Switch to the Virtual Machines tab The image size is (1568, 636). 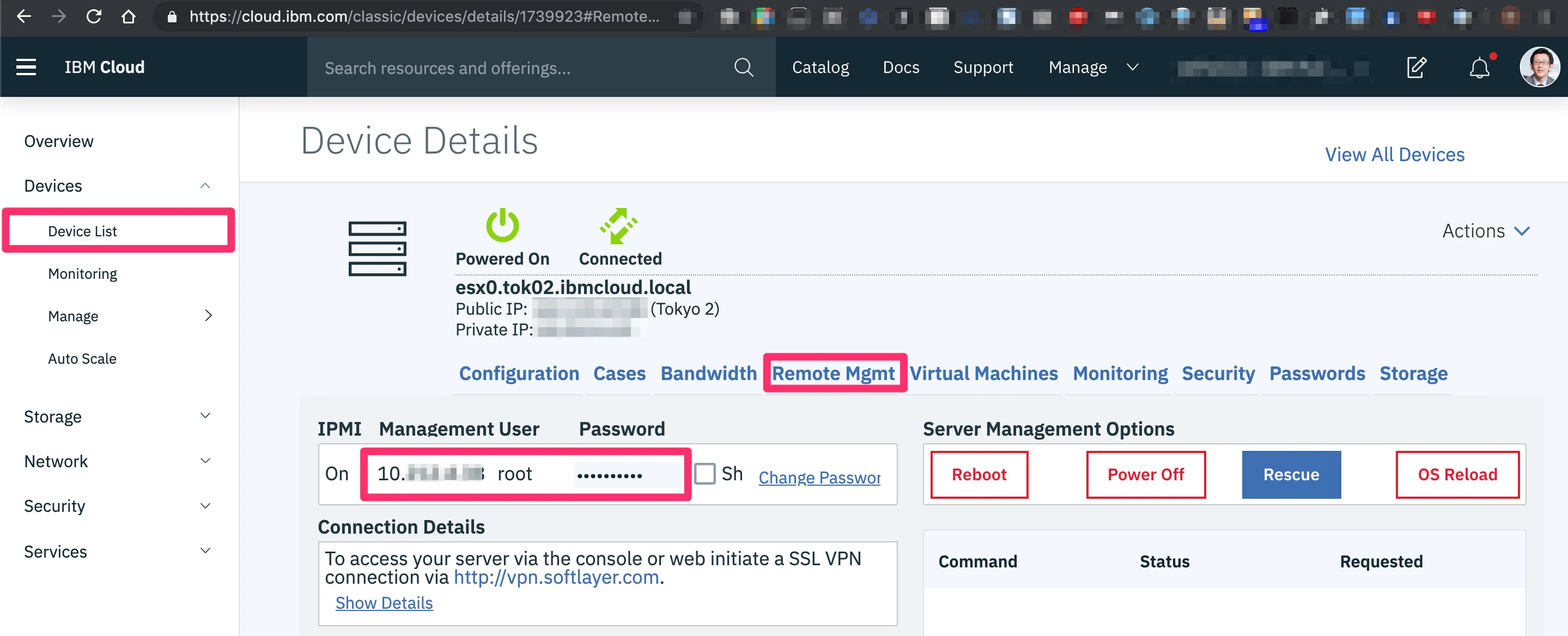point(983,374)
